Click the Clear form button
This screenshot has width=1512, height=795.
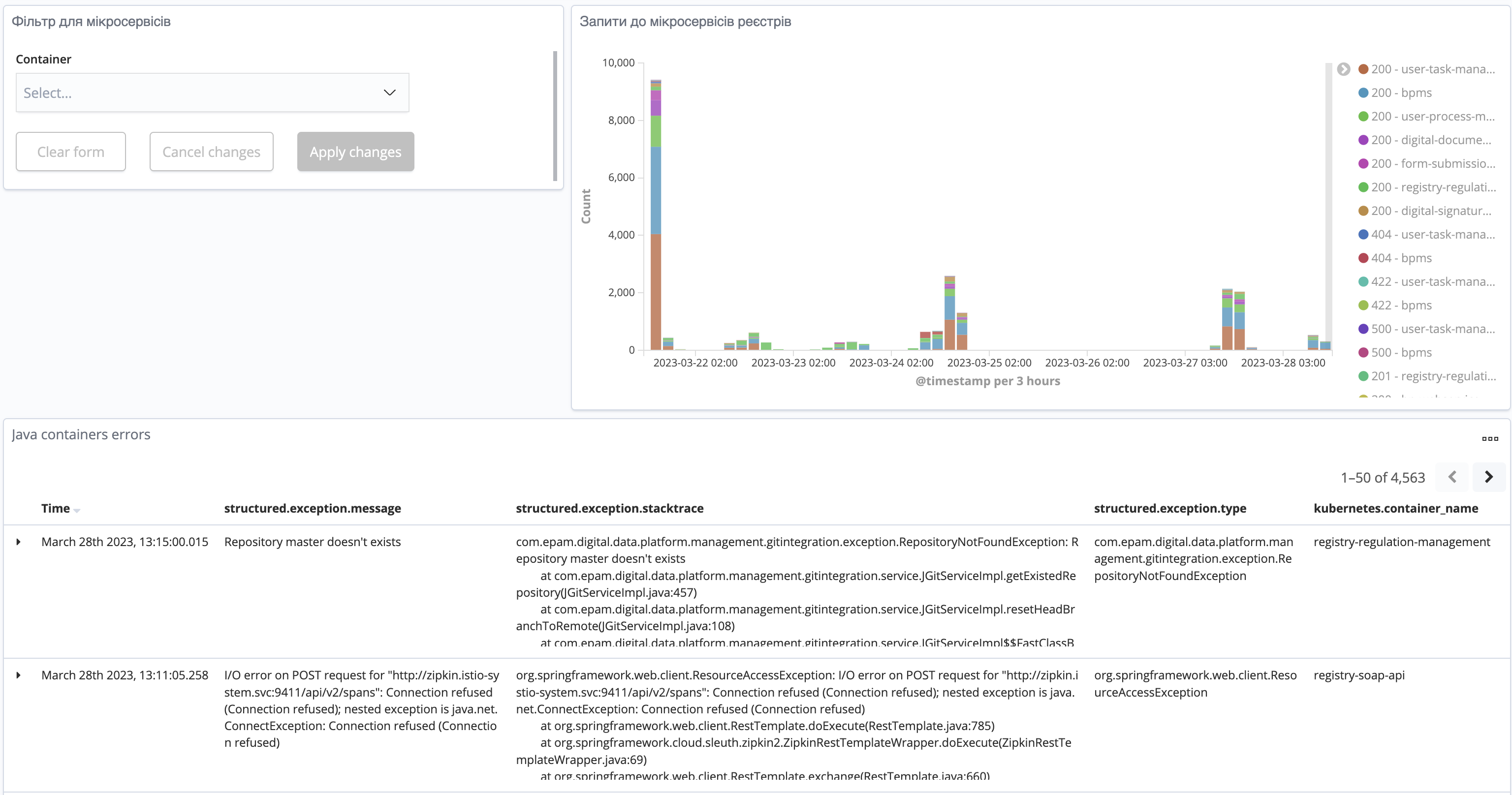[70, 152]
